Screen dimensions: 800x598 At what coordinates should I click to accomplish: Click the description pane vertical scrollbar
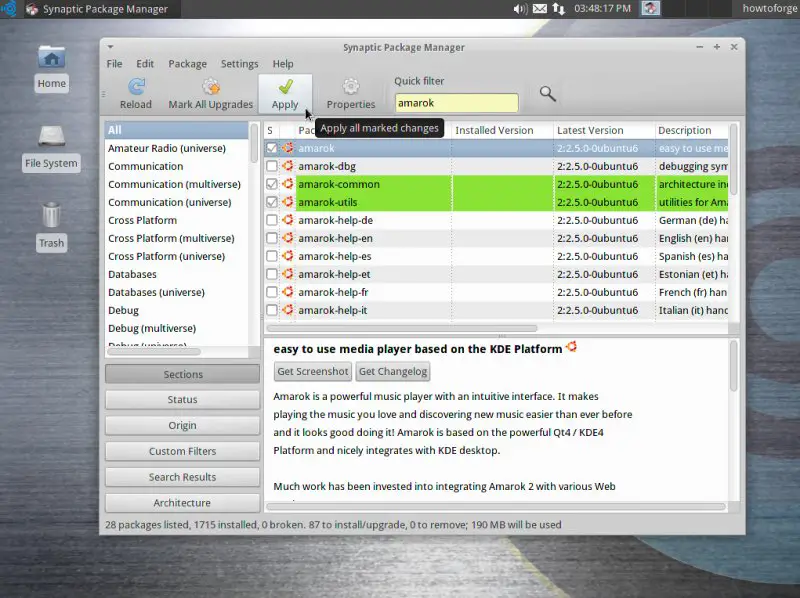tap(734, 366)
